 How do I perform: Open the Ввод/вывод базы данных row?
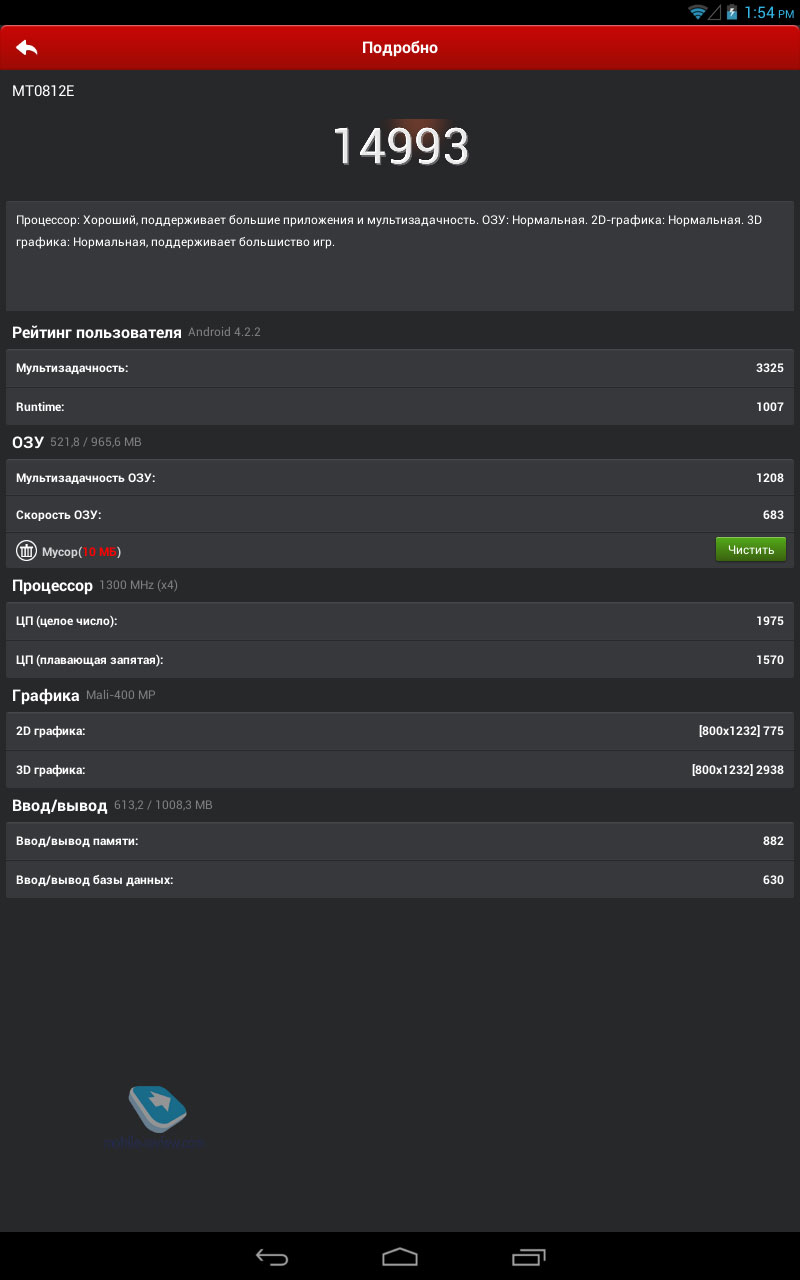click(400, 880)
